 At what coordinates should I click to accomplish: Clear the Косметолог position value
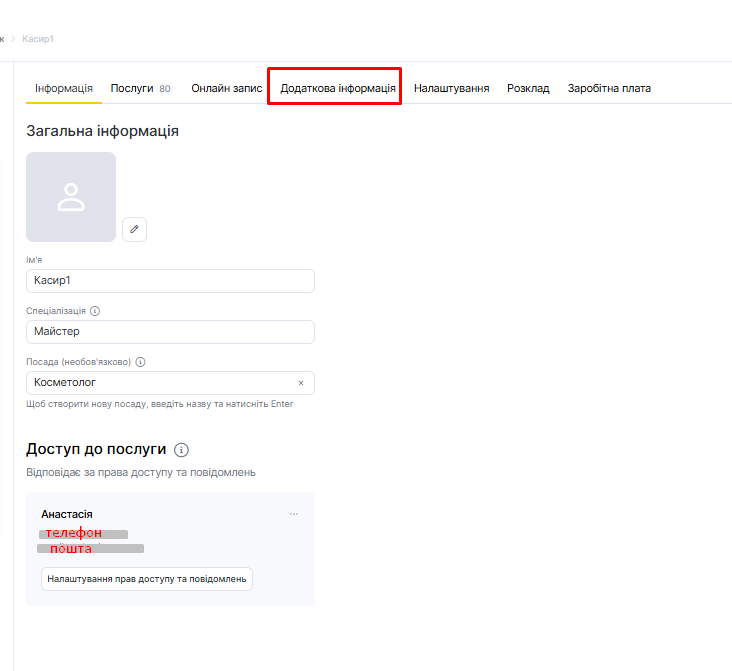point(301,383)
